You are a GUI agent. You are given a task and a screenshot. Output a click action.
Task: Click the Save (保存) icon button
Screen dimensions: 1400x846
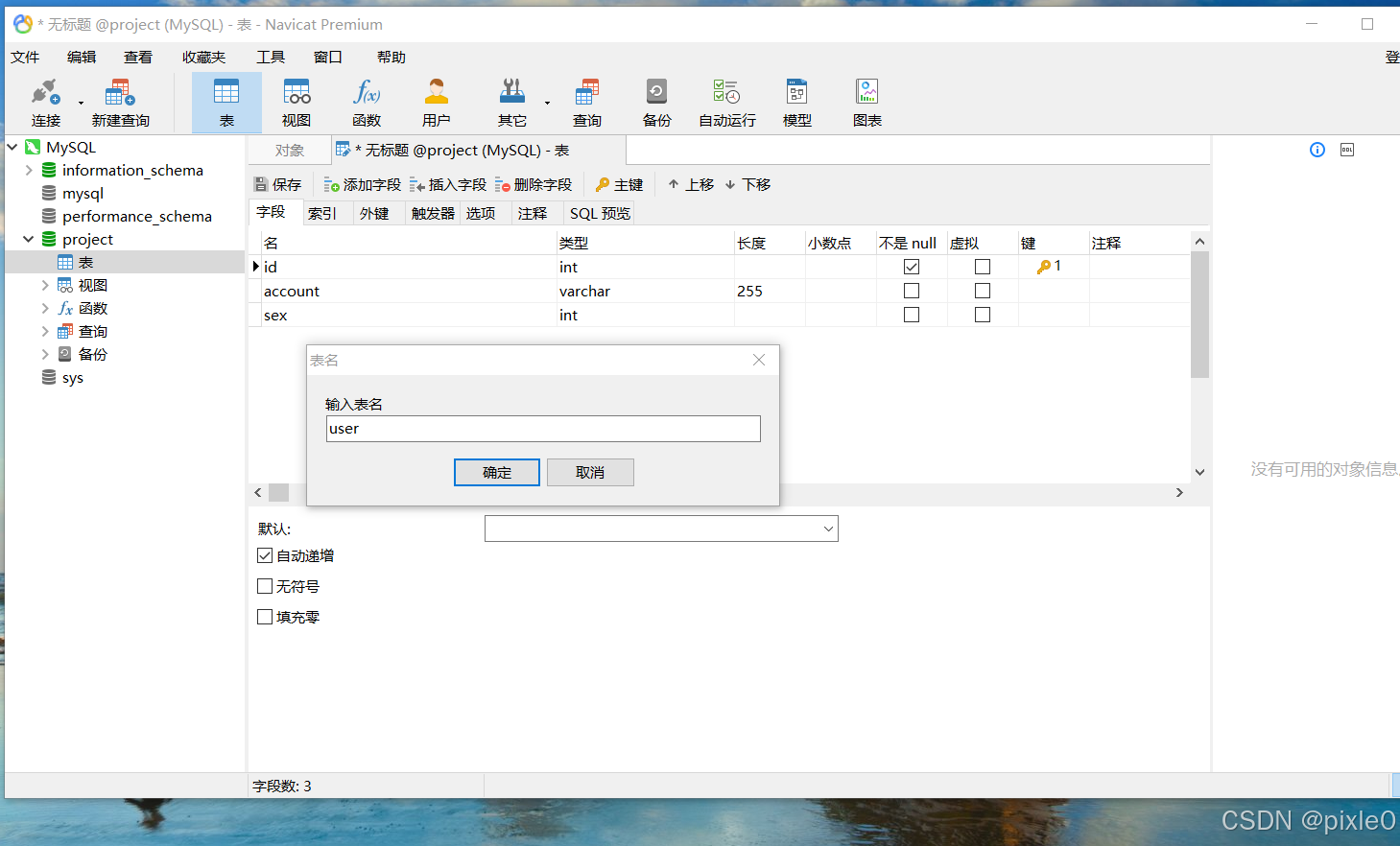277,184
